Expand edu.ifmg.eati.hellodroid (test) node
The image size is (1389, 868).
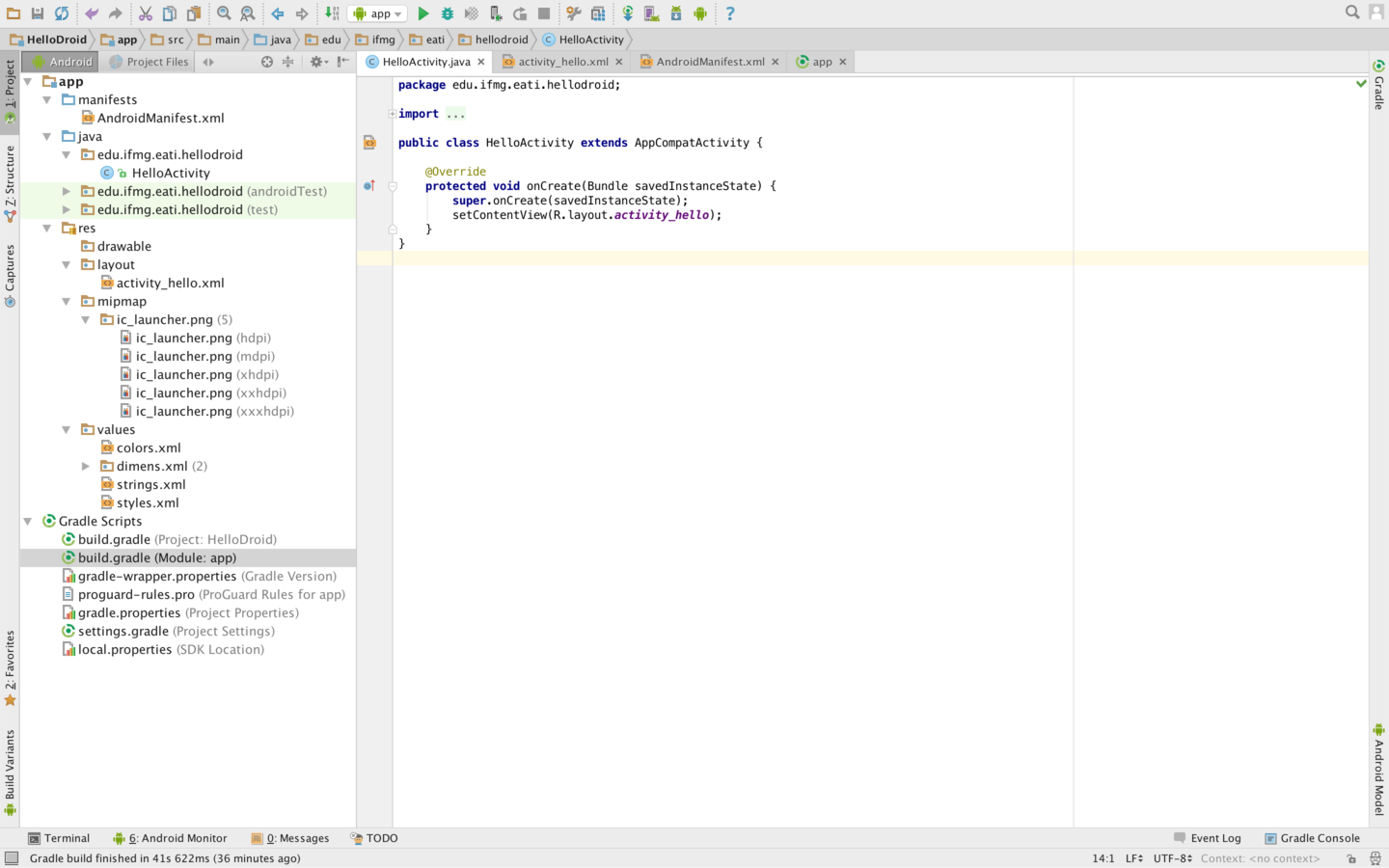coord(67,210)
